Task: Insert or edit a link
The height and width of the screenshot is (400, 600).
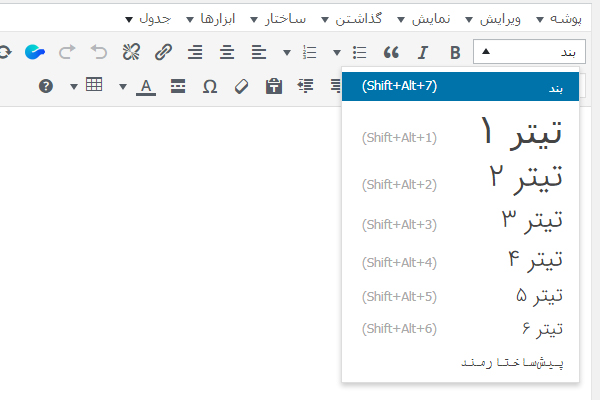Action: click(163, 52)
